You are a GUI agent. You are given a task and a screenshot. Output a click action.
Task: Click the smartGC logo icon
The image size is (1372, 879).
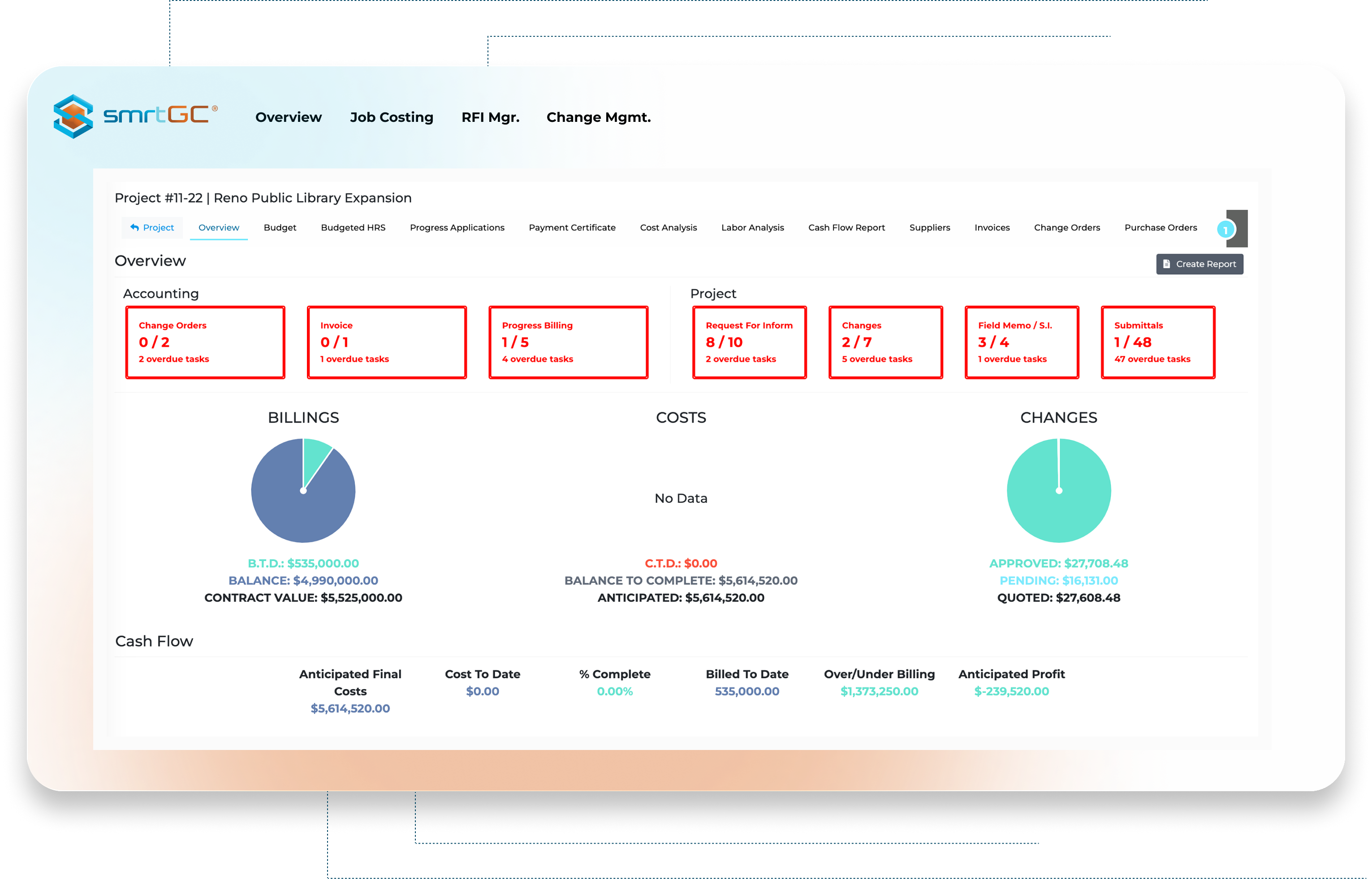(74, 116)
